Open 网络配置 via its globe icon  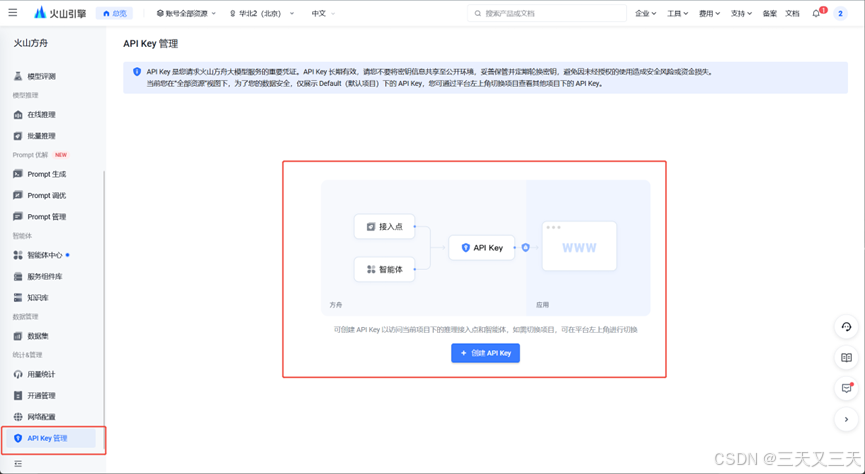tap(18, 417)
